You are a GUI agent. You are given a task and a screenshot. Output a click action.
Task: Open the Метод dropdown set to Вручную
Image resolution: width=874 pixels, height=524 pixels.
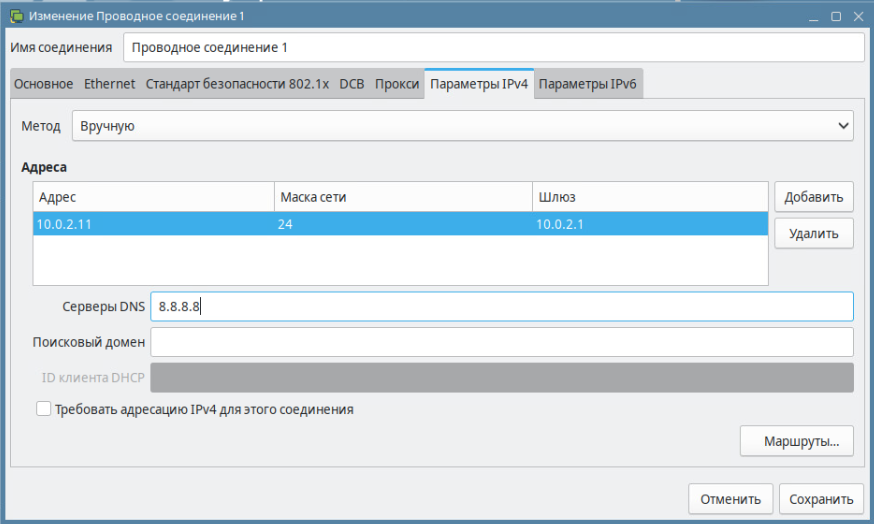(463, 126)
